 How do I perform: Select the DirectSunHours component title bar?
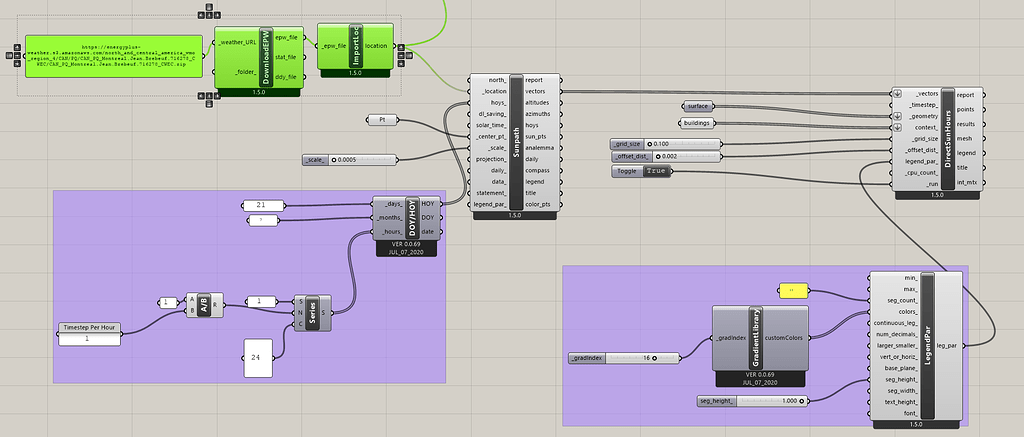pyautogui.click(x=948, y=138)
